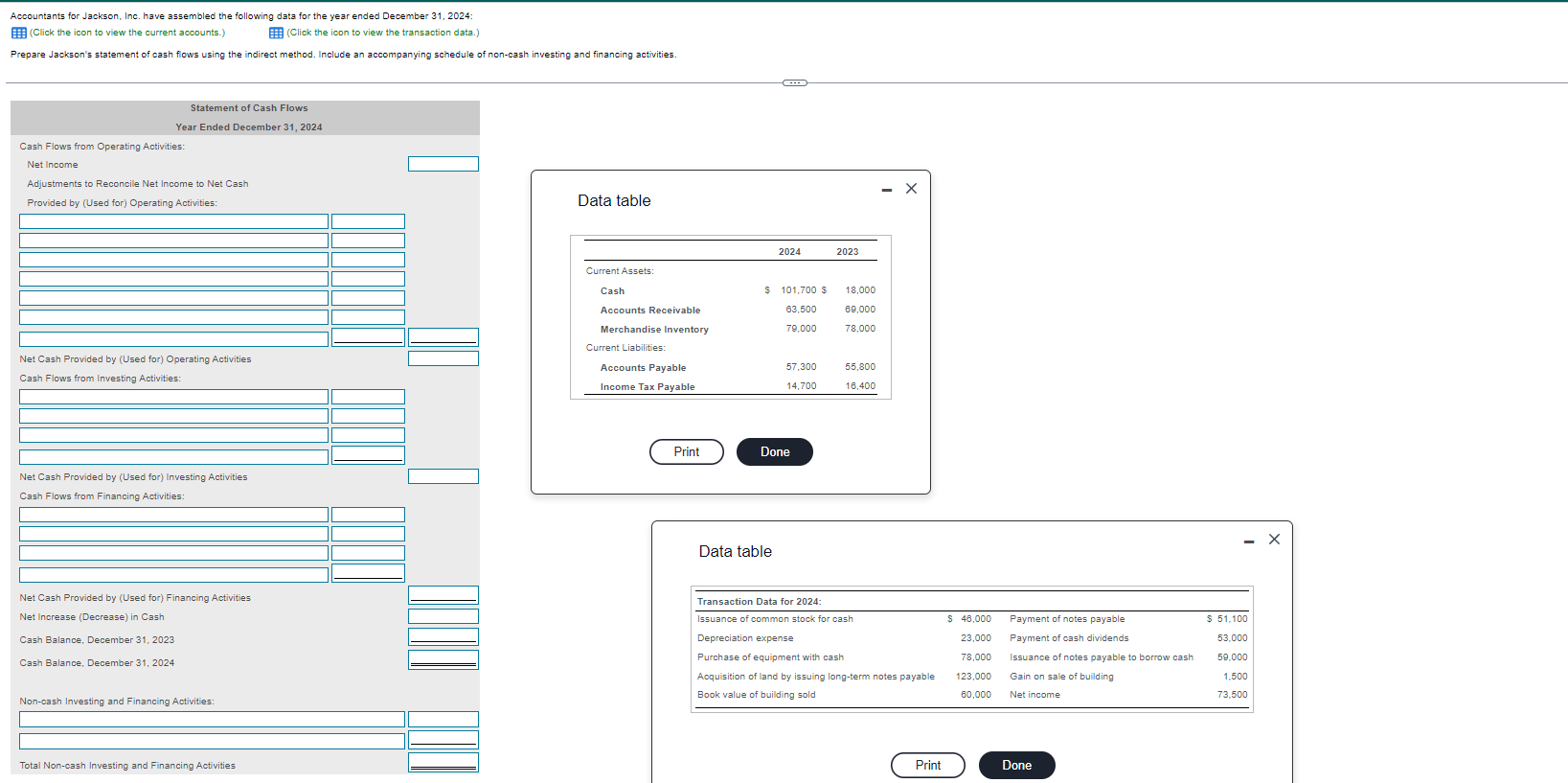Click the common stock issuance amount 46,000
Image resolution: width=1568 pixels, height=783 pixels.
(x=976, y=619)
